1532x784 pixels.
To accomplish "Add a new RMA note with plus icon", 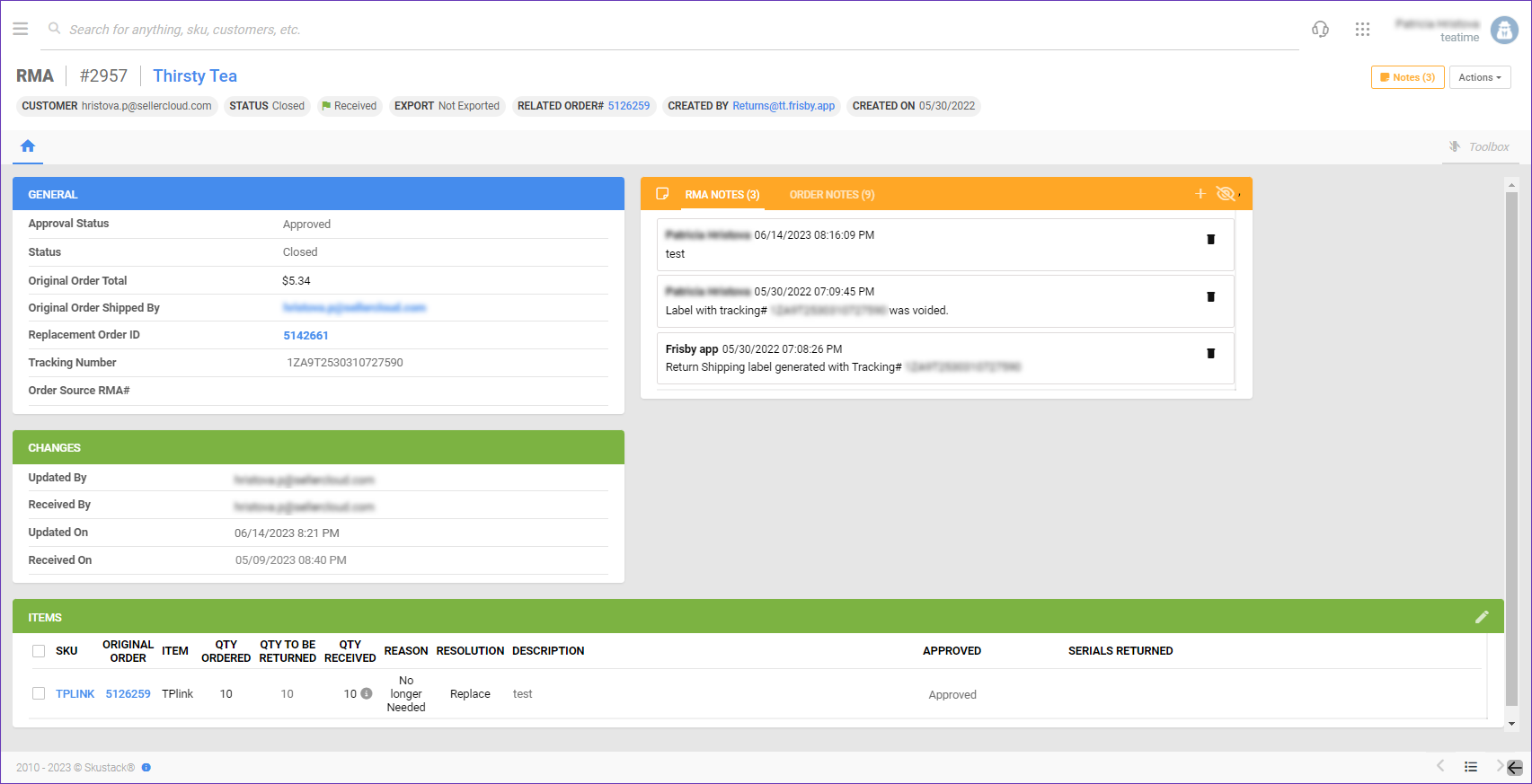I will (1200, 194).
